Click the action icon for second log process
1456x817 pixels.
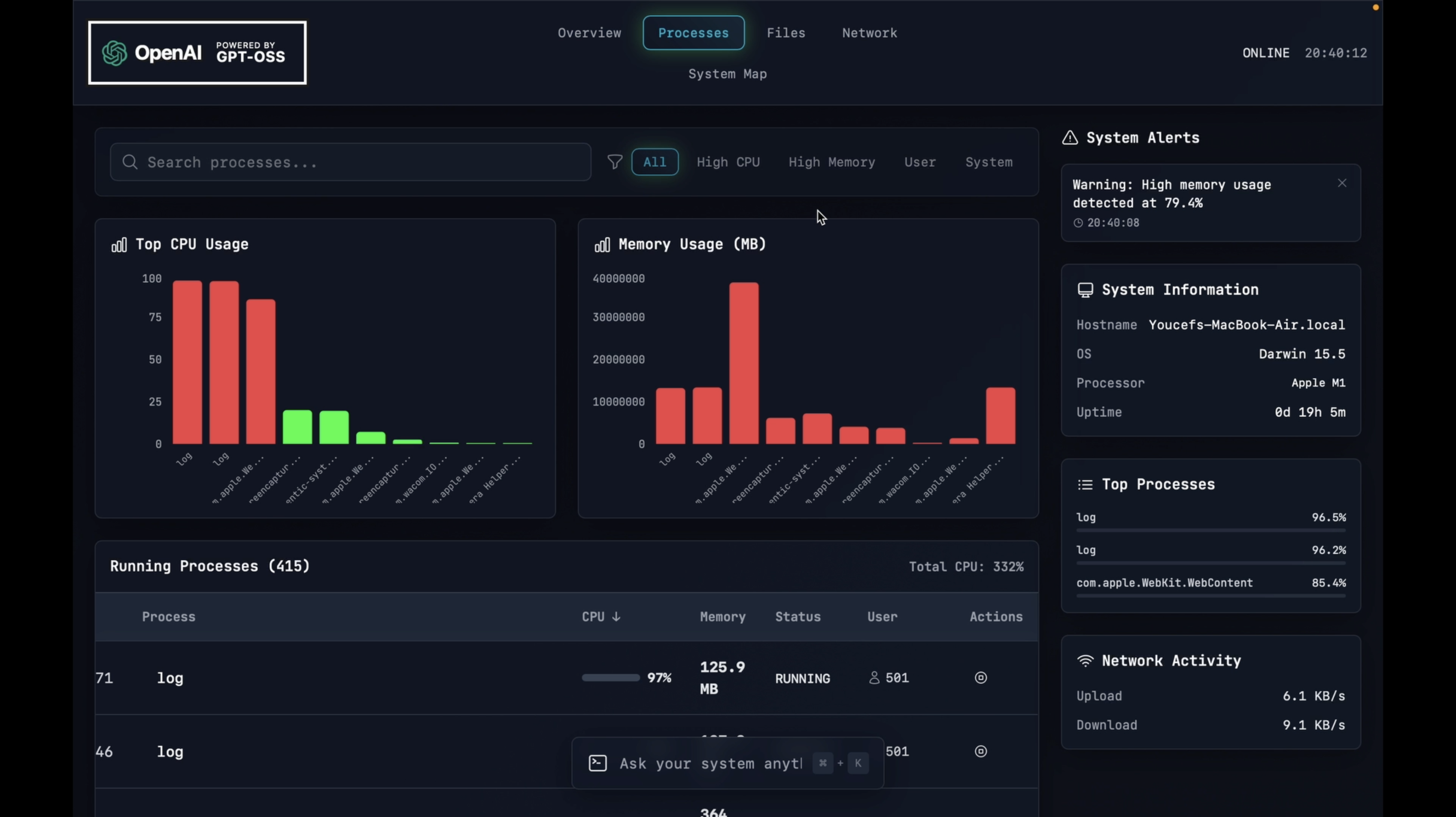[x=981, y=751]
